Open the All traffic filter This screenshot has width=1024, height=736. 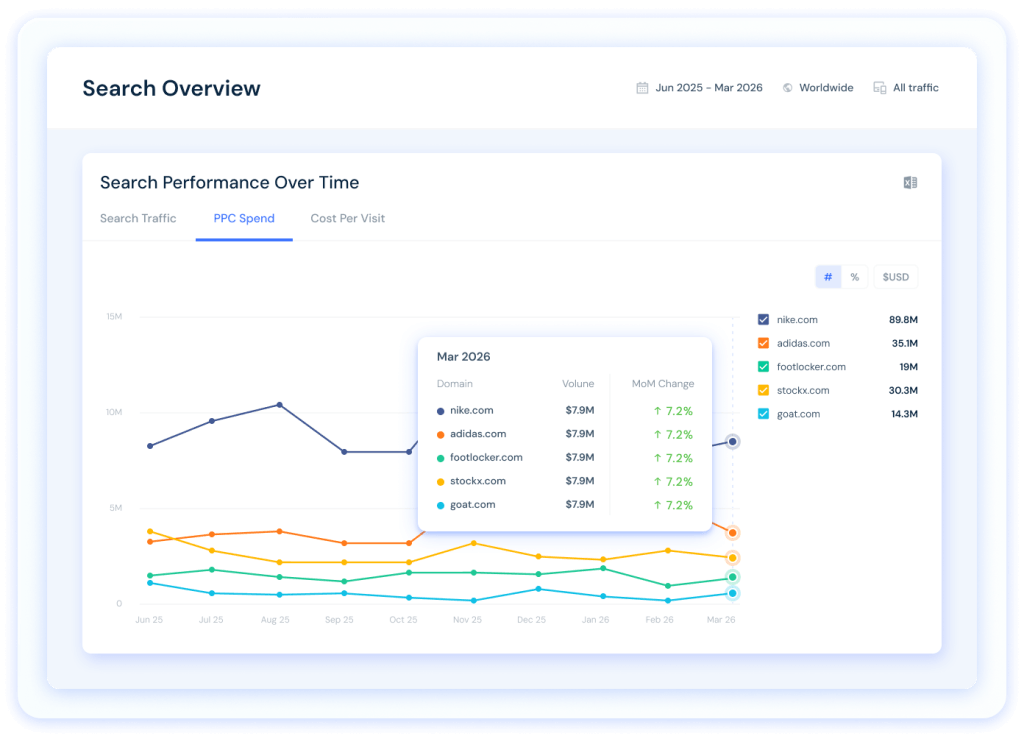[x=906, y=88]
